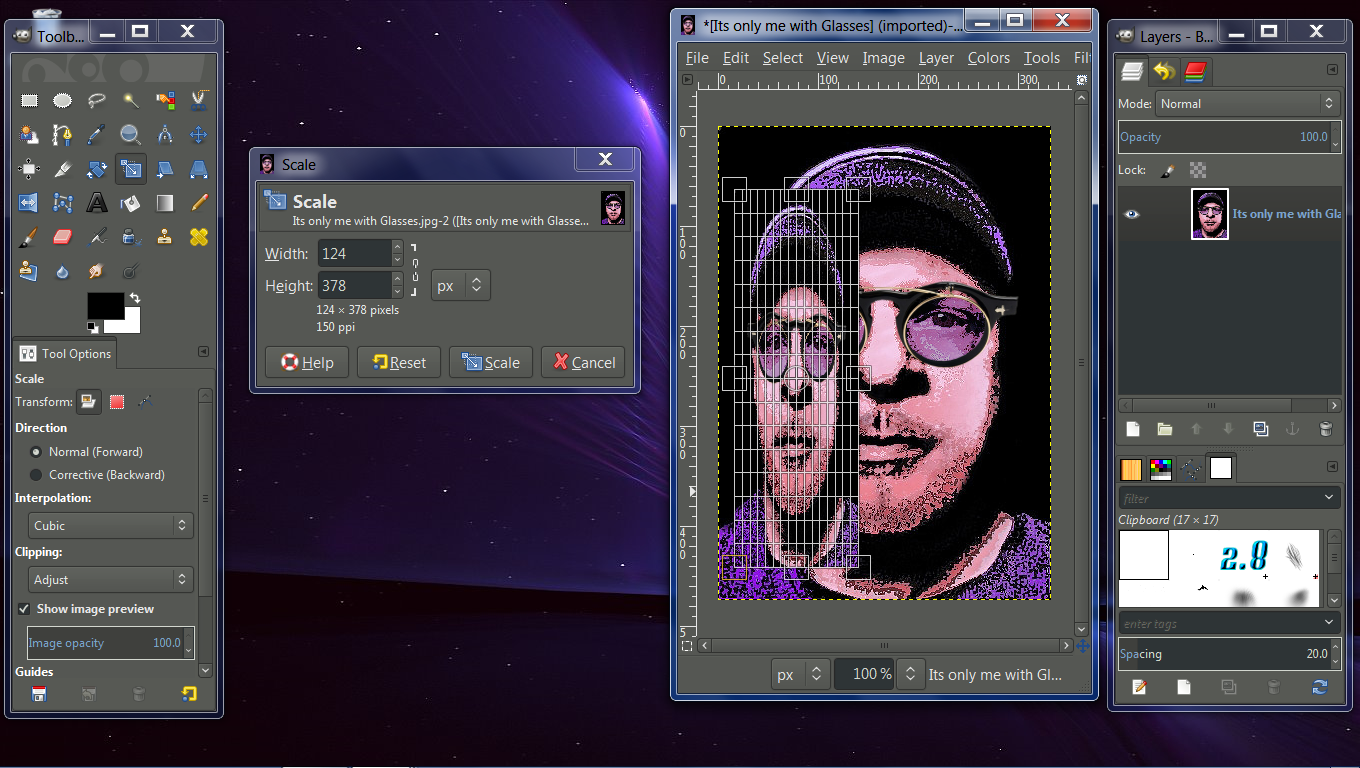This screenshot has width=1360, height=768.
Task: Hide the Its only me with Glasses layer
Action: pyautogui.click(x=1131, y=214)
